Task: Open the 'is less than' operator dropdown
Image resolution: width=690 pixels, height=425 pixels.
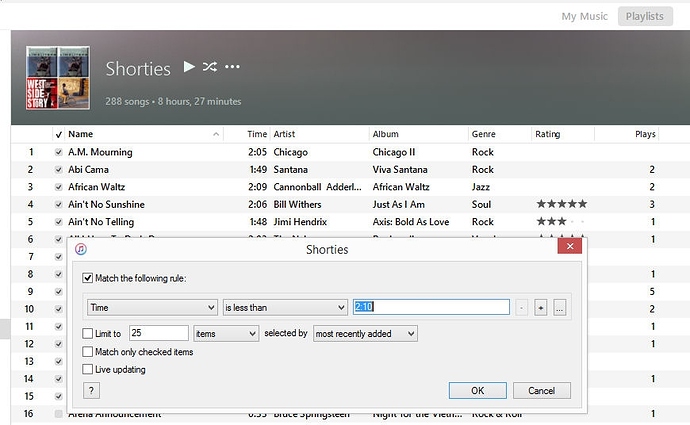Action: coord(285,308)
